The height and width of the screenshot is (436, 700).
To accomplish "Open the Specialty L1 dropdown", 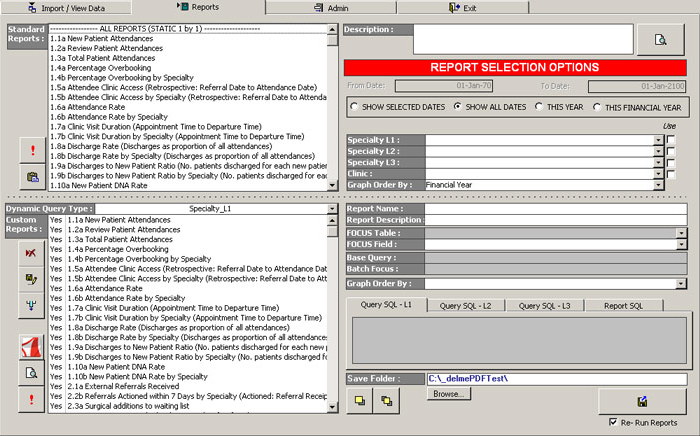I will pyautogui.click(x=658, y=140).
